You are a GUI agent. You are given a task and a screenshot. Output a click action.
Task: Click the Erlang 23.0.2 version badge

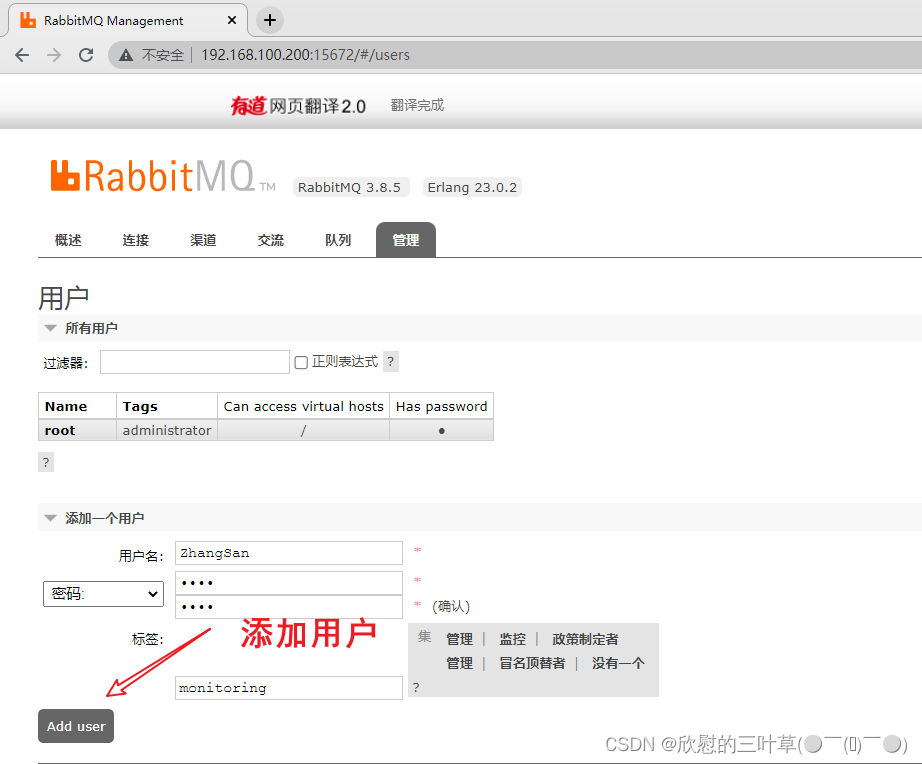click(472, 188)
